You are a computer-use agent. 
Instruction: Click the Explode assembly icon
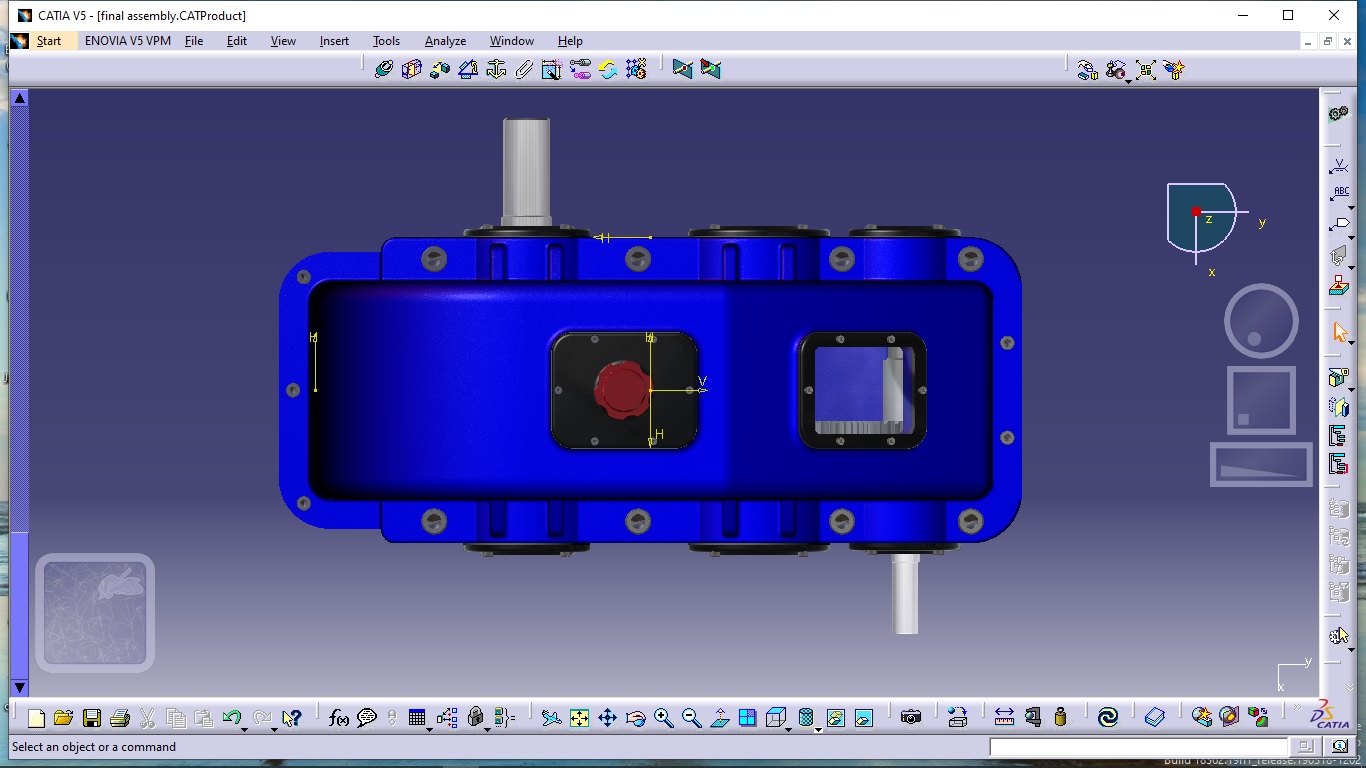click(x=1146, y=69)
